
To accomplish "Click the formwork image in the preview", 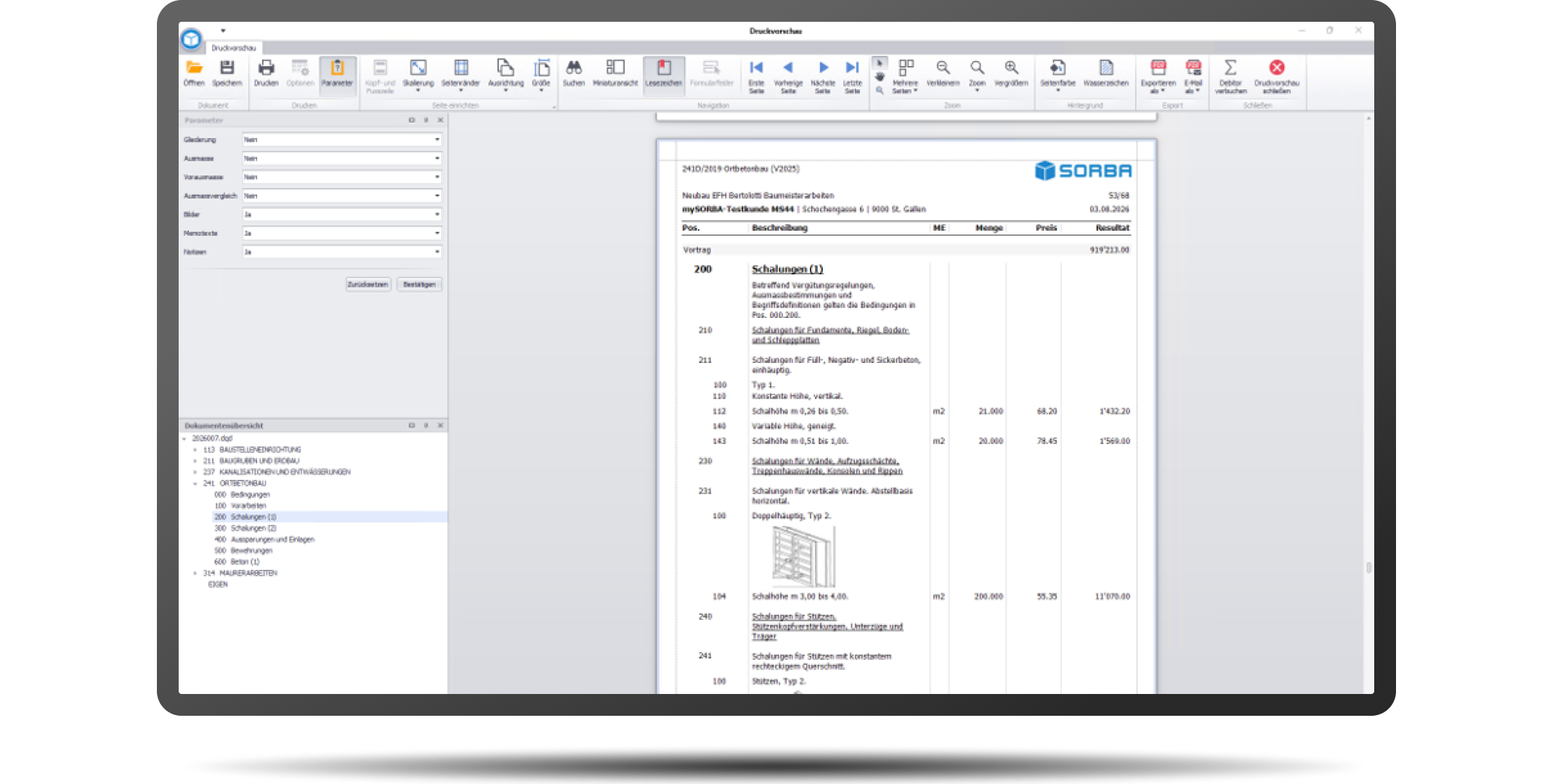I will (803, 556).
